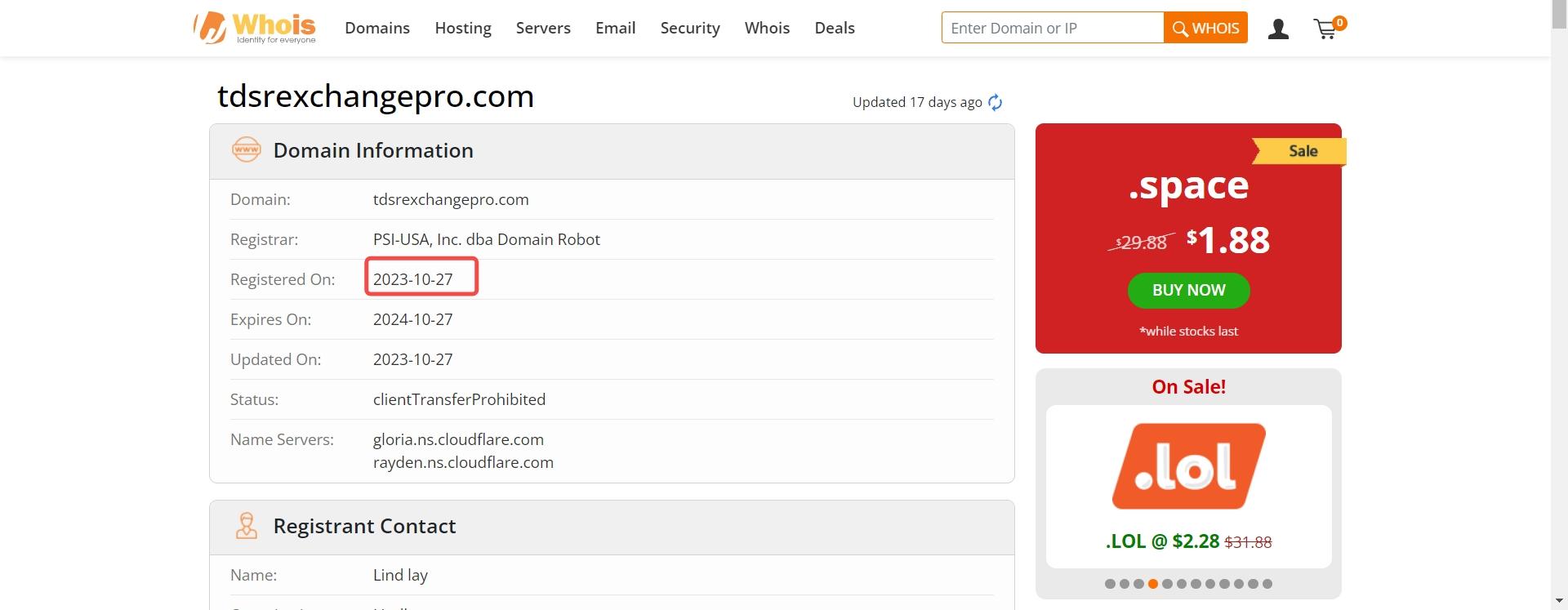Click the cart count badge
Image resolution: width=1568 pixels, height=610 pixels.
(x=1339, y=23)
